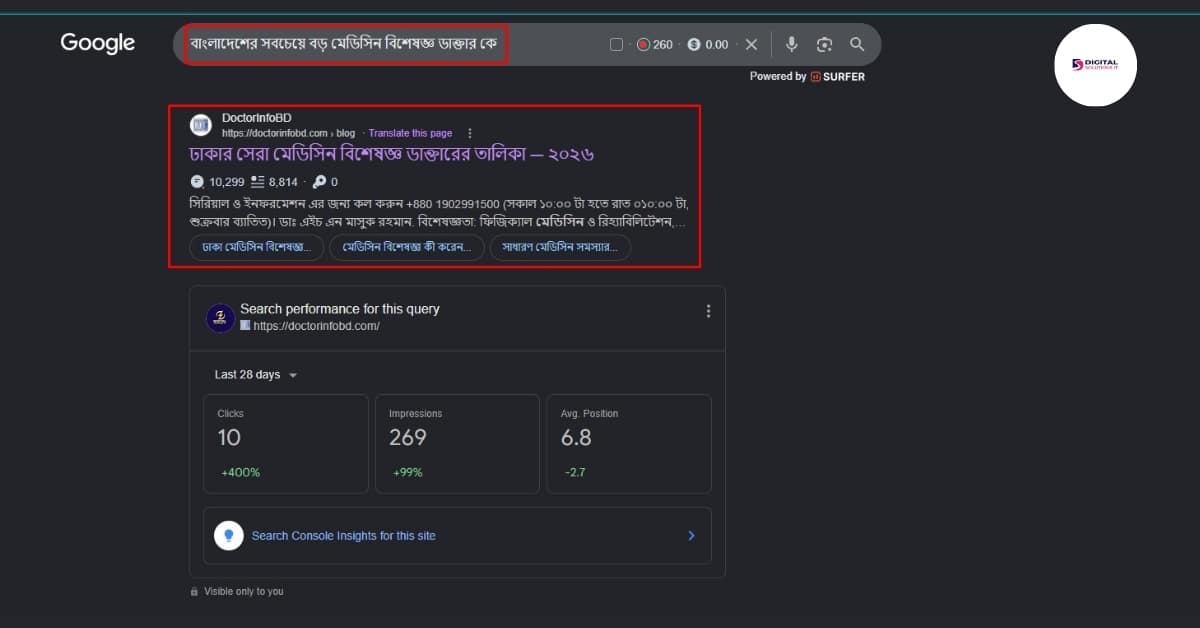Open the মেডিসিন বিশেষজ্ঞ কী করেন chip
The width and height of the screenshot is (1200, 628).
pos(407,247)
